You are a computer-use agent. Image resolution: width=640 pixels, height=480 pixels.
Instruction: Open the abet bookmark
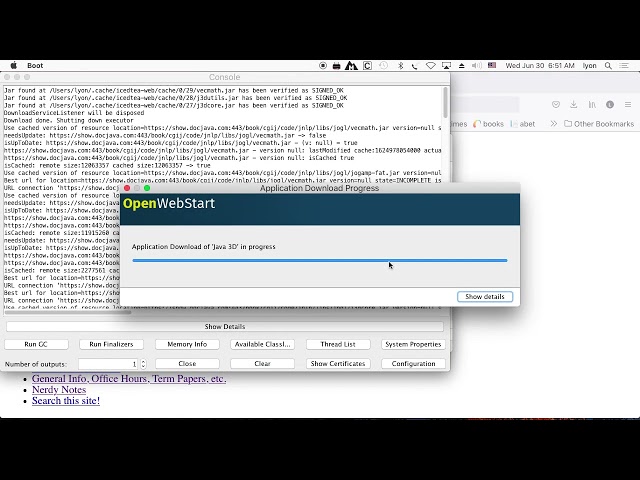point(522,124)
